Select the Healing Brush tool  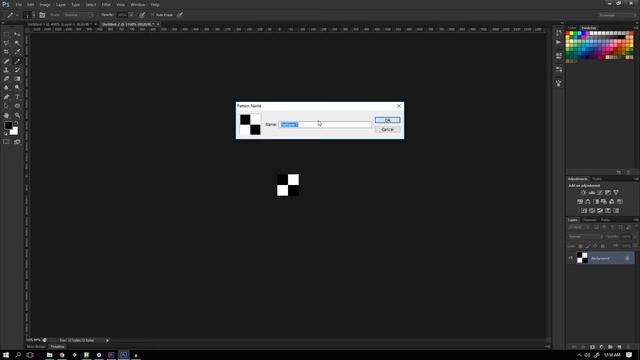click(6, 61)
